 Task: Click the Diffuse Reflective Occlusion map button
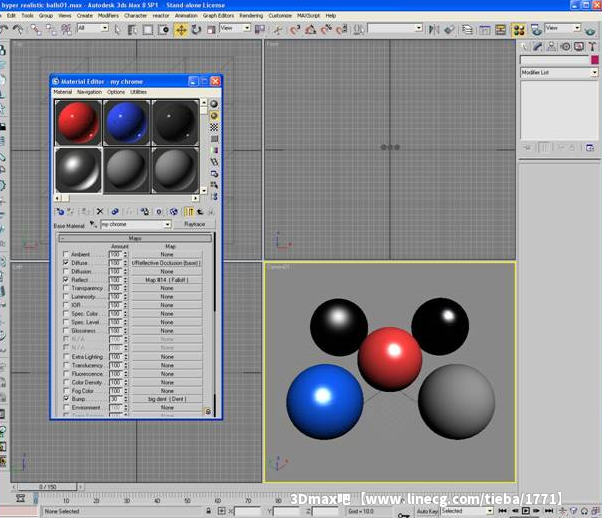167,263
